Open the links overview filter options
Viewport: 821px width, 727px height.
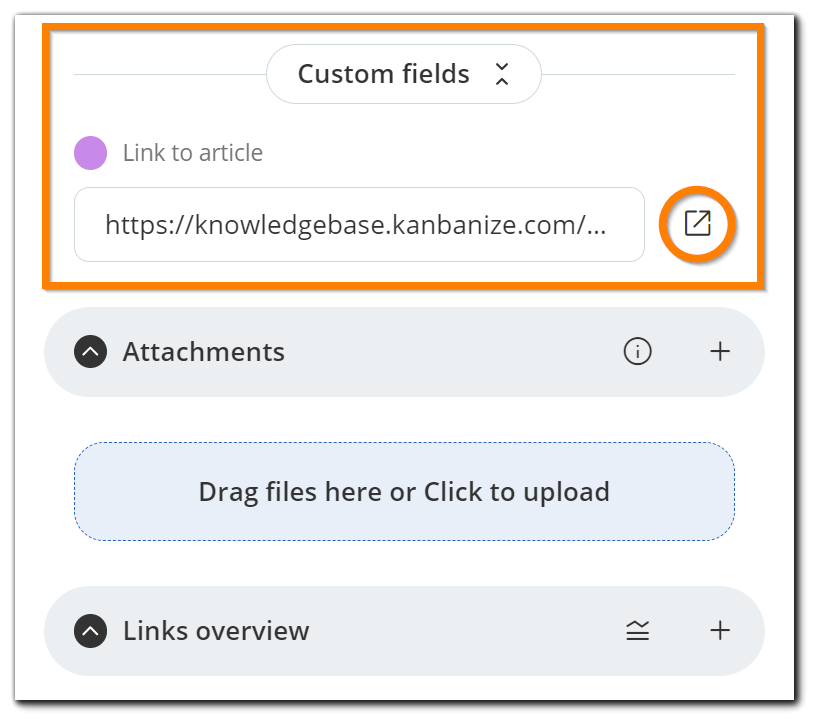click(638, 631)
